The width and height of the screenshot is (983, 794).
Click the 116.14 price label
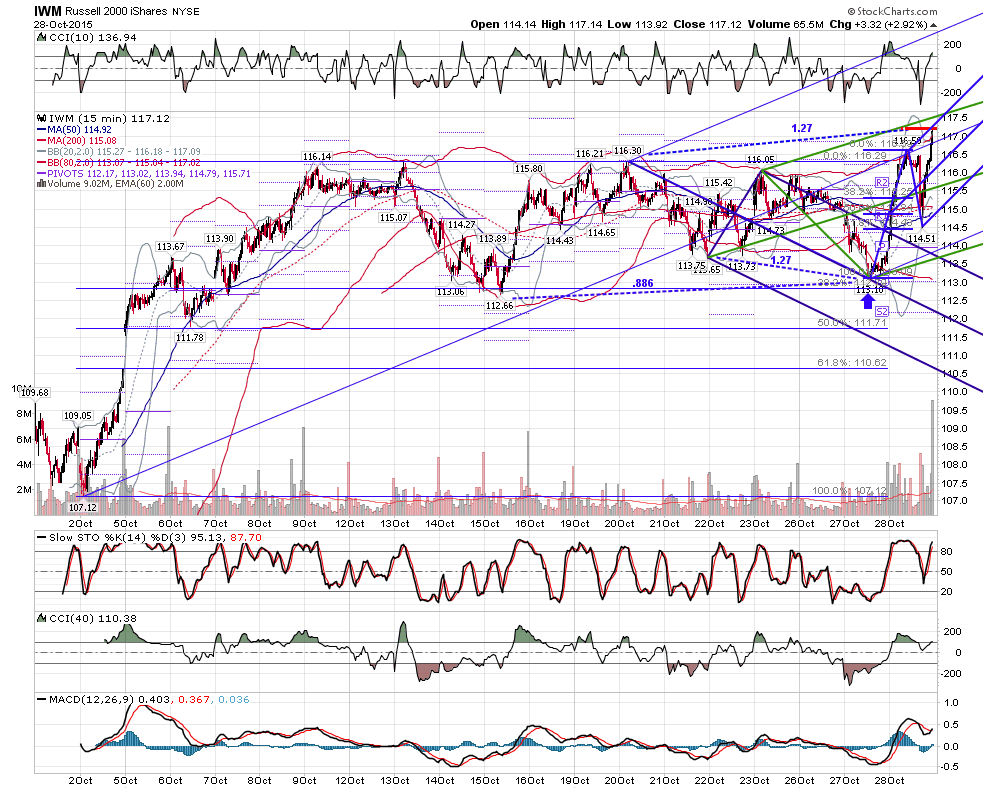tap(317, 156)
